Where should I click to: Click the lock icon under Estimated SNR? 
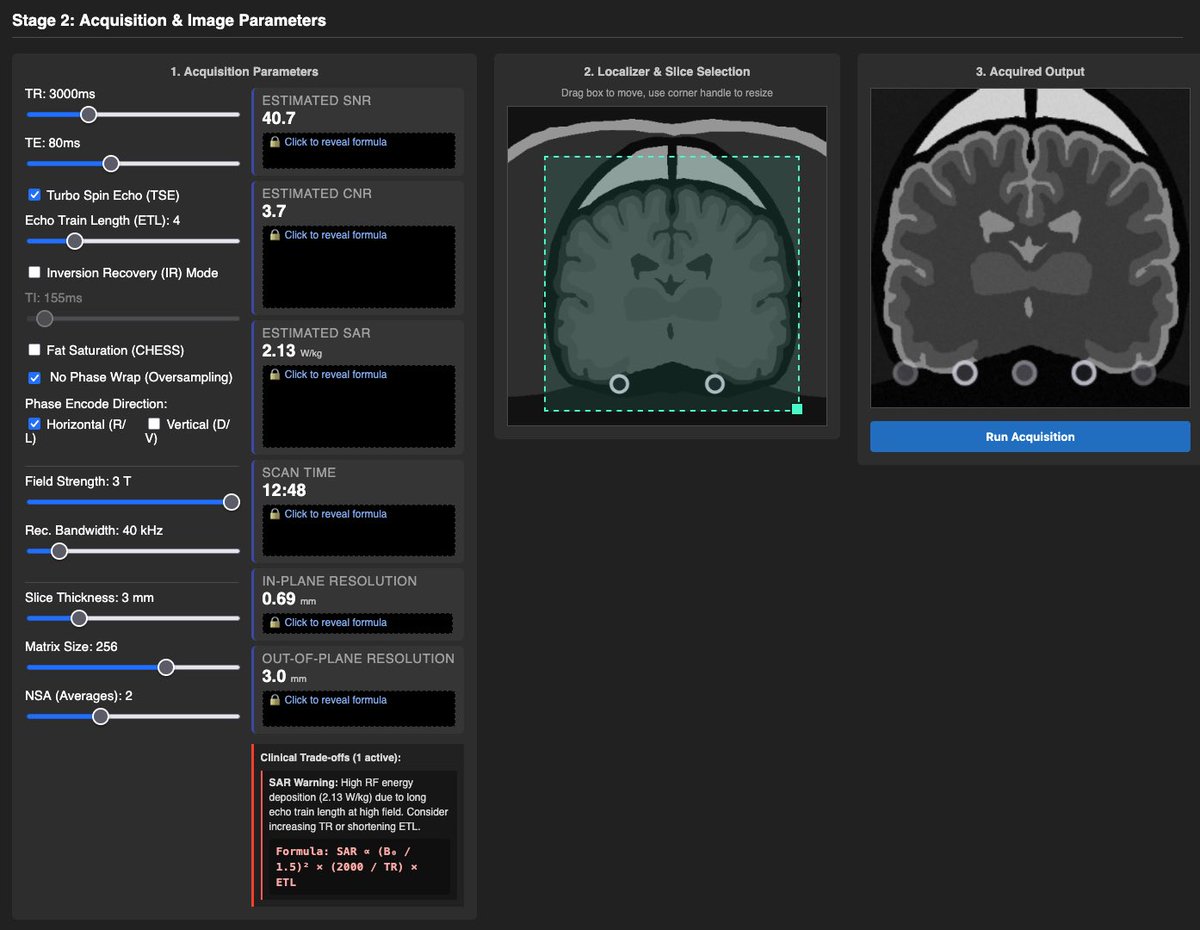click(x=275, y=142)
